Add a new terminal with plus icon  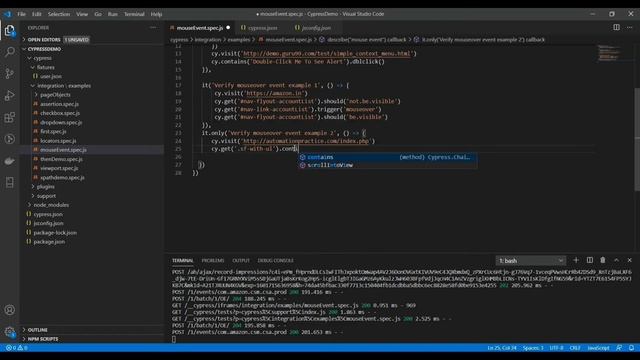576,260
